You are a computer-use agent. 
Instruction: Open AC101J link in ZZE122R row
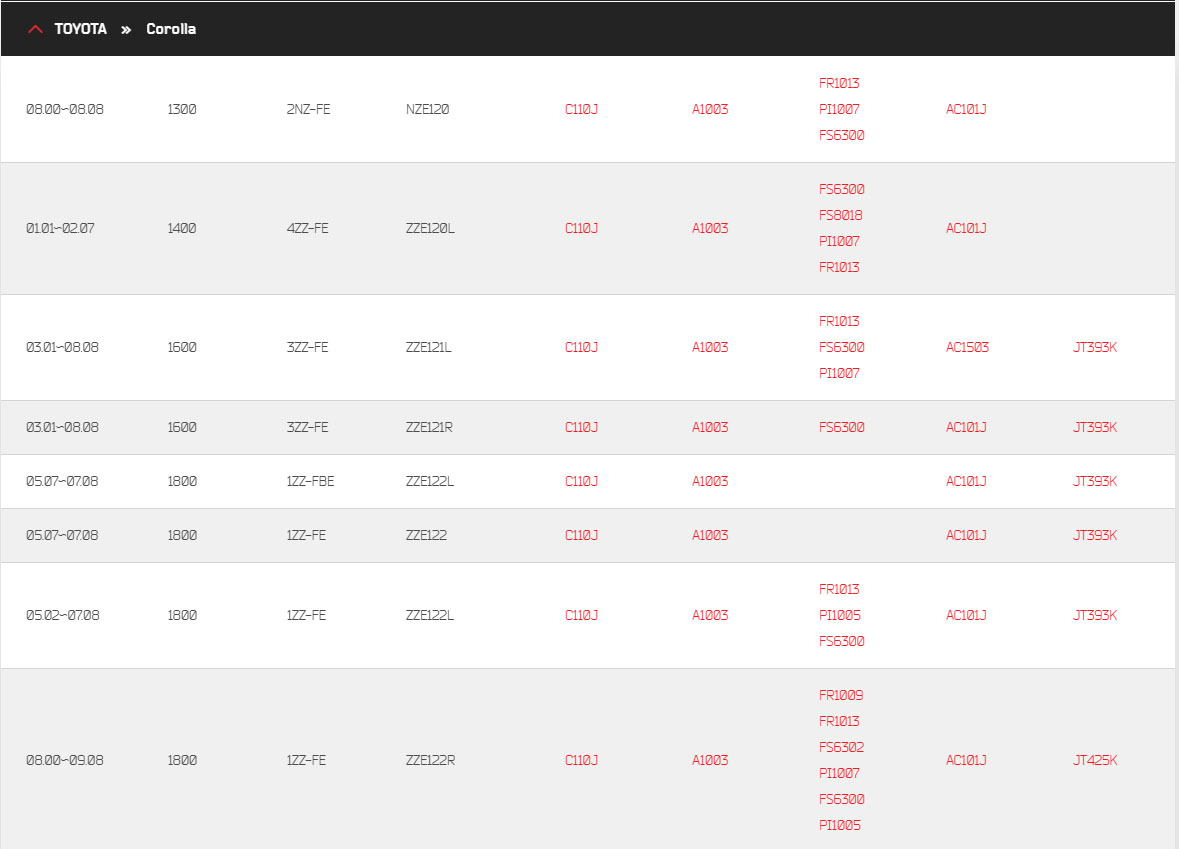[x=966, y=761]
